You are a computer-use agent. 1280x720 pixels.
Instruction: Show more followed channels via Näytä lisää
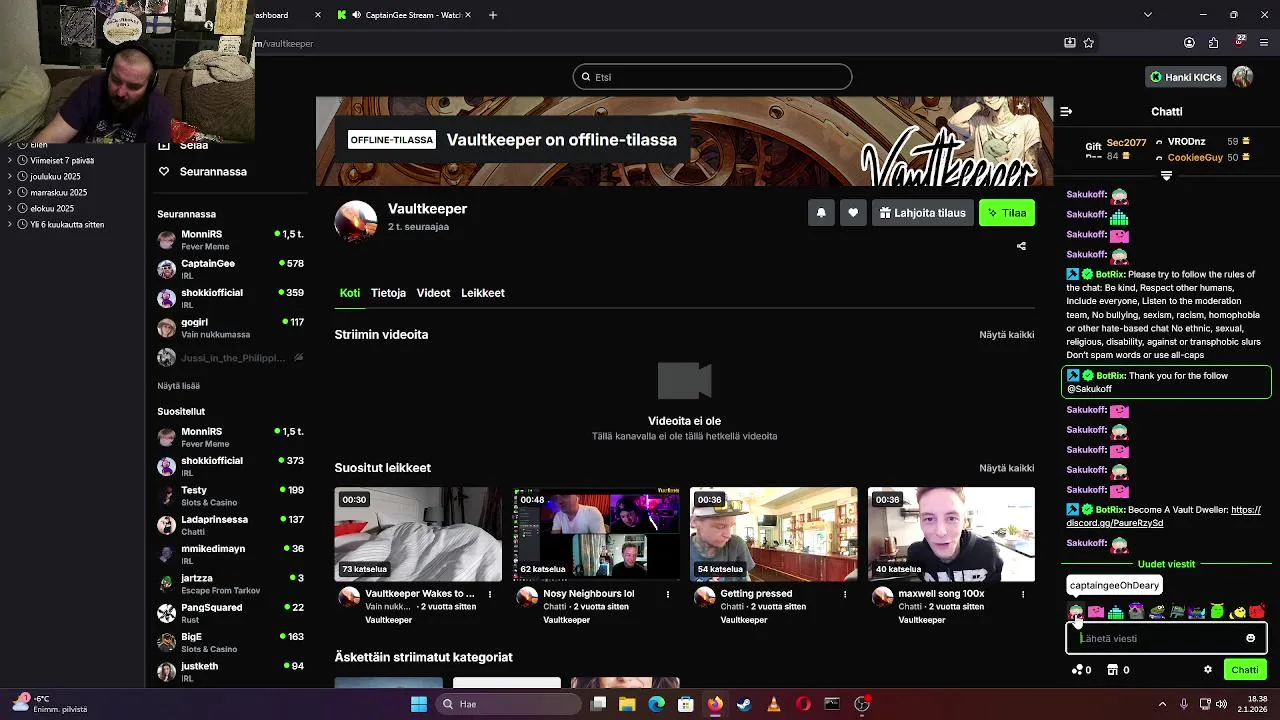click(178, 386)
